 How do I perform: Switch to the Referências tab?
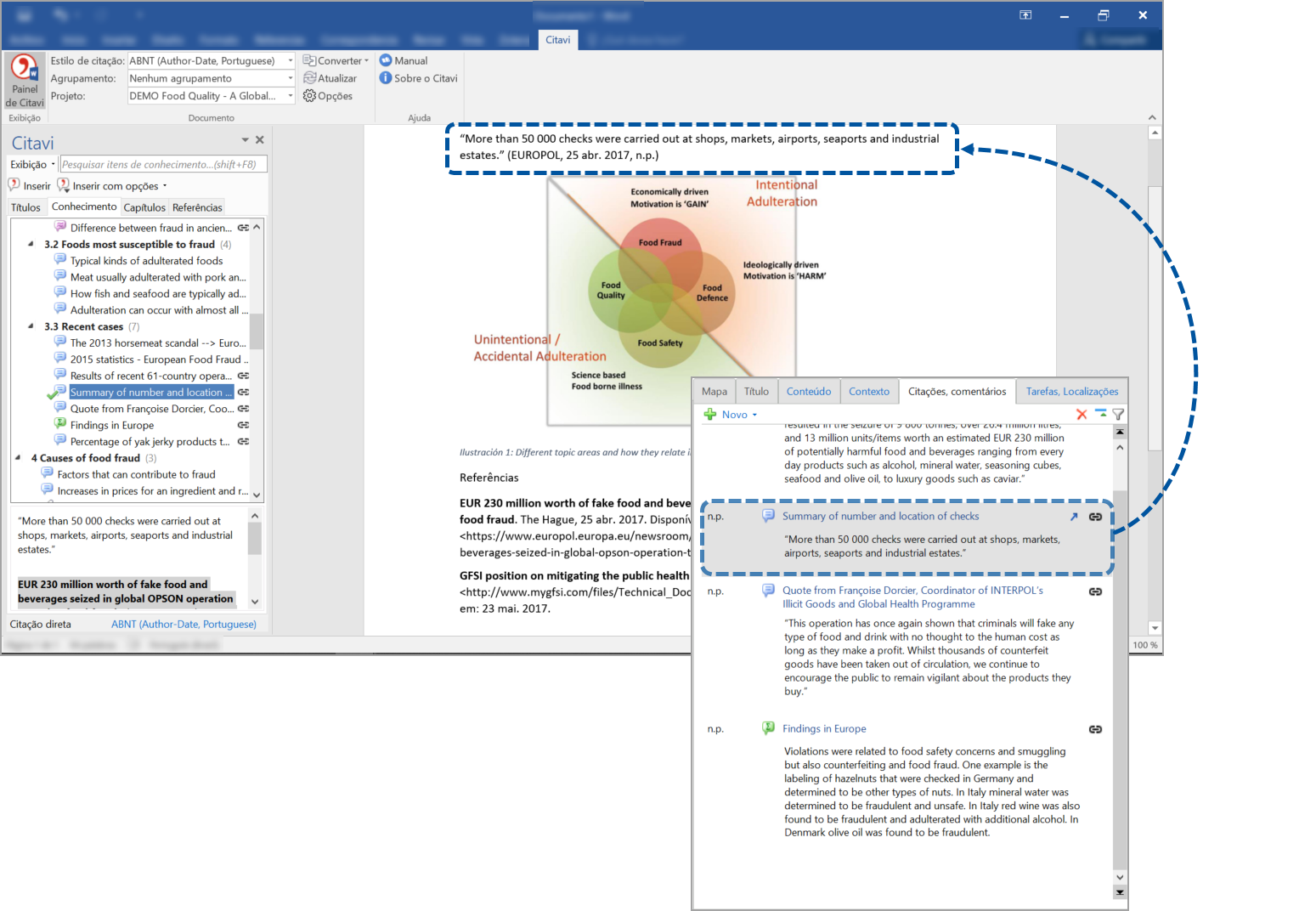(197, 207)
